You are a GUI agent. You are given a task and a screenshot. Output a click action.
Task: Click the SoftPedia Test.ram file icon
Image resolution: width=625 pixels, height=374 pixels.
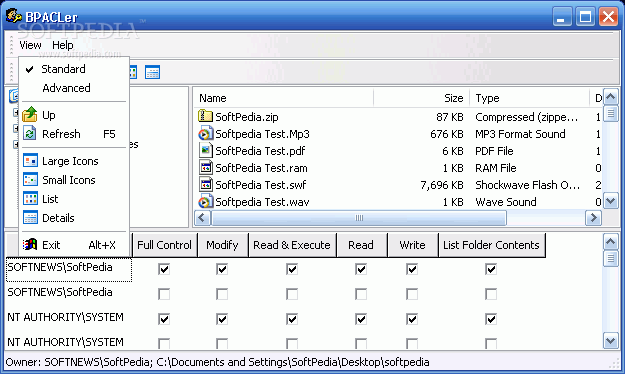pyautogui.click(x=205, y=168)
